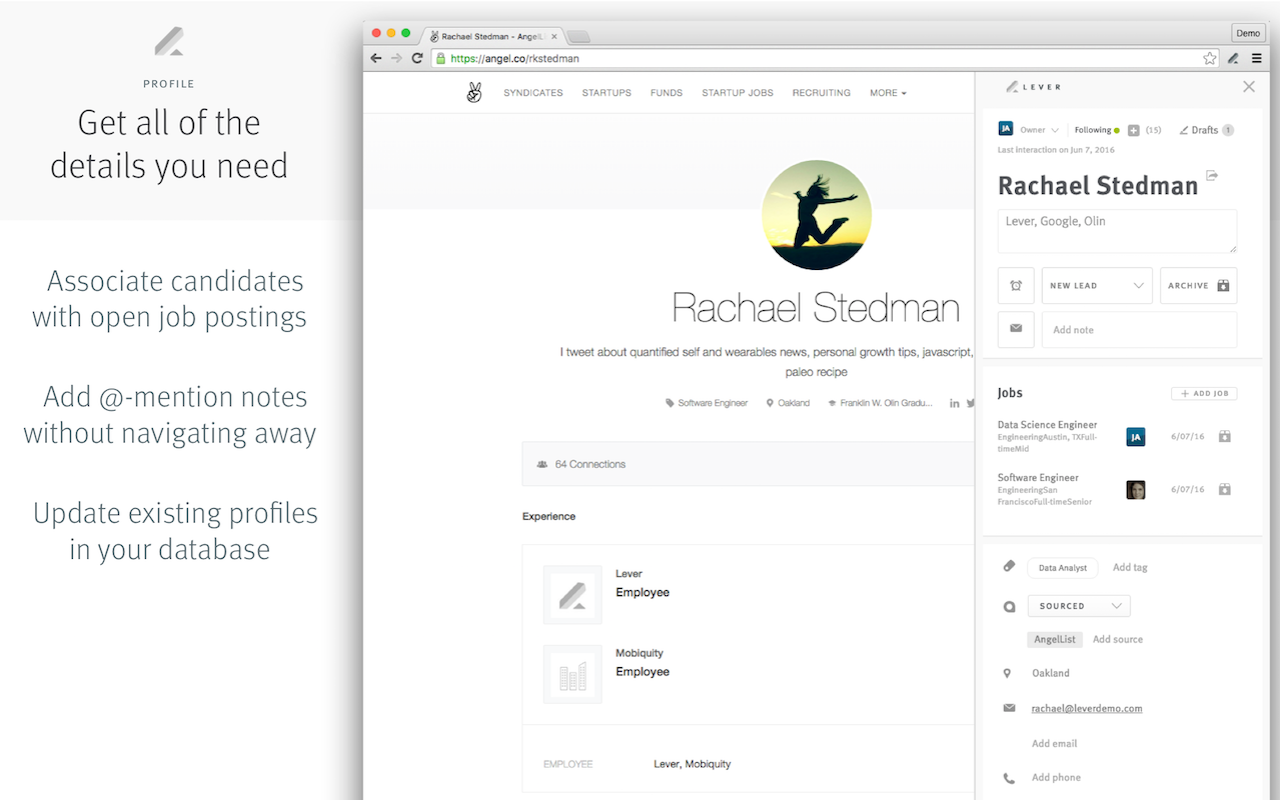
Task: Open Drafts with pencil icon
Action: pyautogui.click(x=1206, y=130)
